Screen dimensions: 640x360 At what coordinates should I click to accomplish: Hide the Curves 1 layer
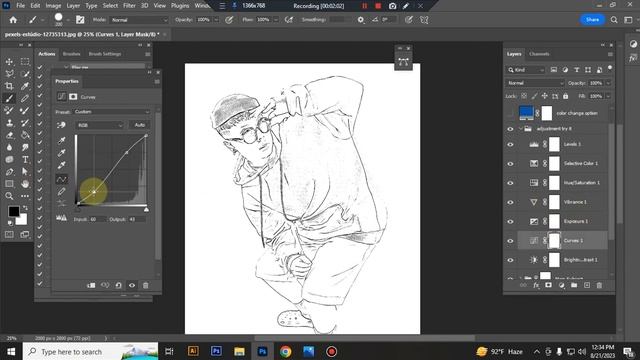(510, 241)
